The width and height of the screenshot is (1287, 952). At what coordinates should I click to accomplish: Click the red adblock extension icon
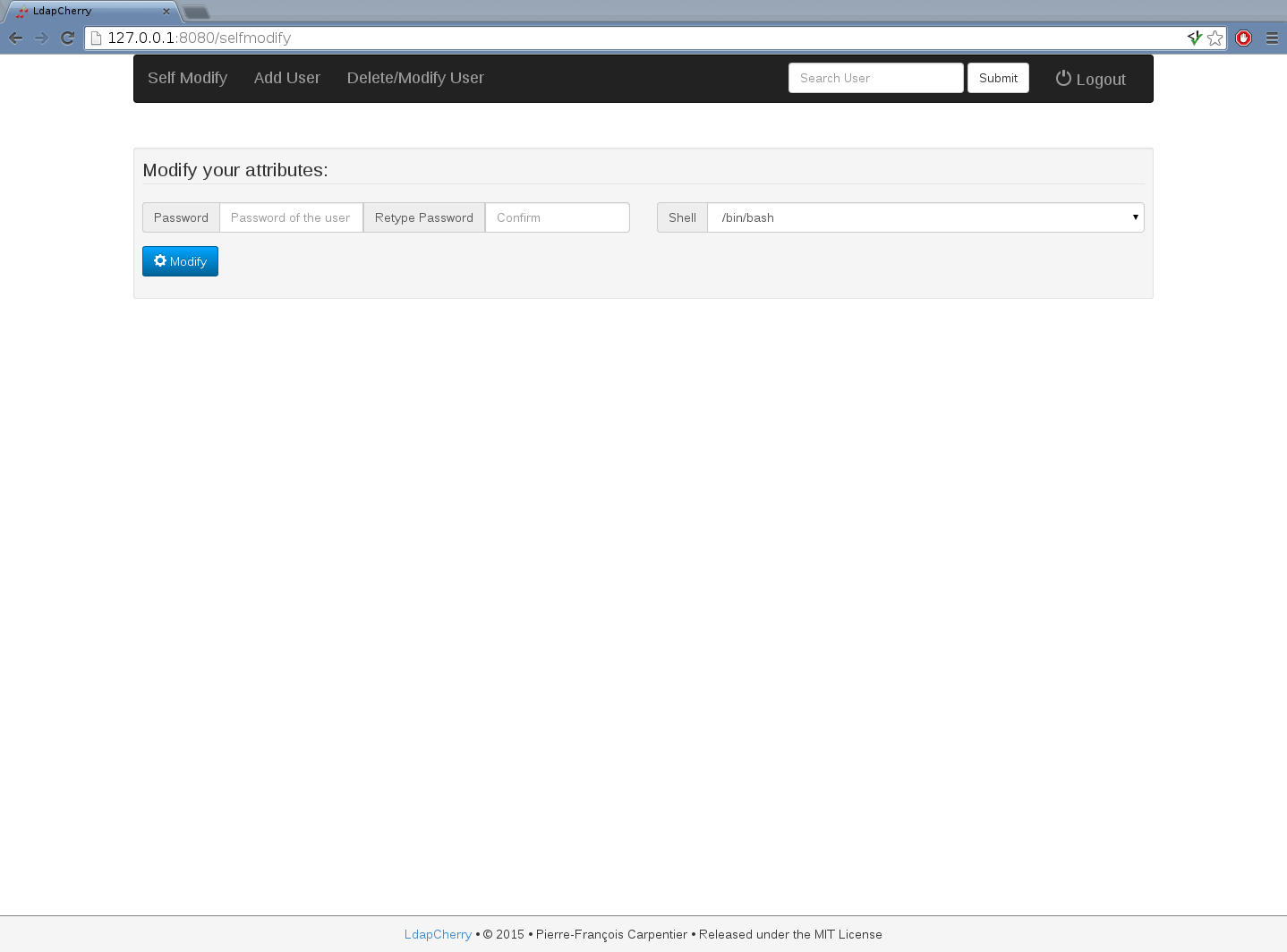pyautogui.click(x=1243, y=38)
